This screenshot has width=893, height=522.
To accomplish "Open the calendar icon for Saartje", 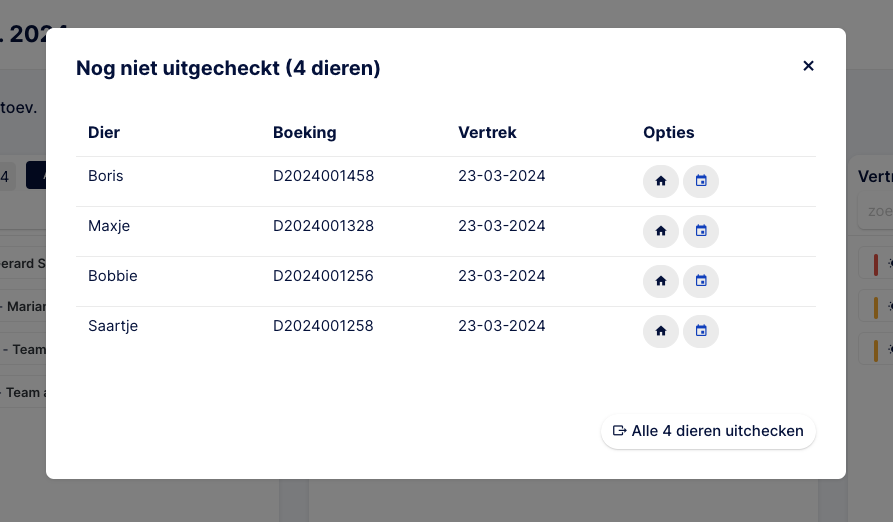I will click(701, 331).
